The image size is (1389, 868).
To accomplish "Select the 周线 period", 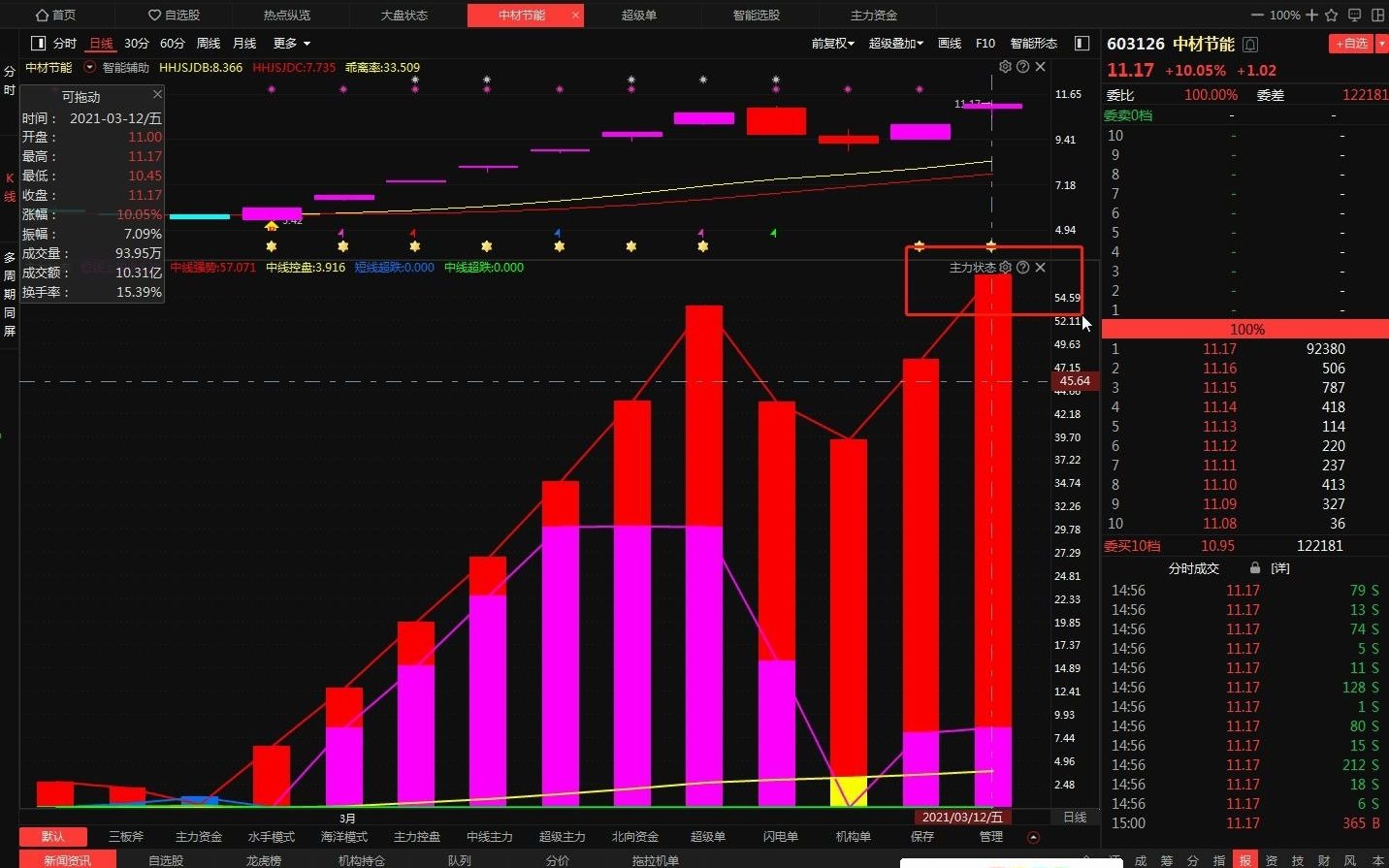I will 209,44.
